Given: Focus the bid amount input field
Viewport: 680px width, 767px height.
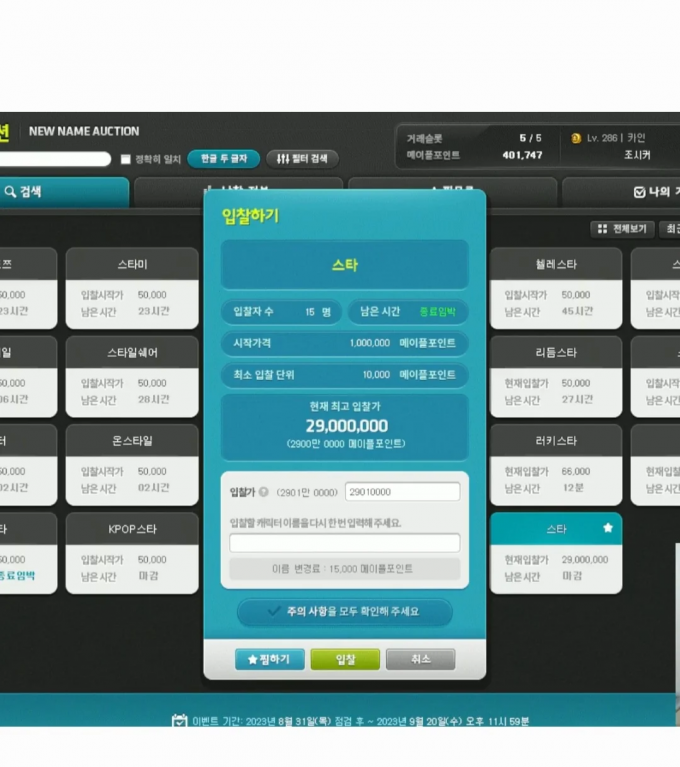Looking at the screenshot, I should (402, 492).
